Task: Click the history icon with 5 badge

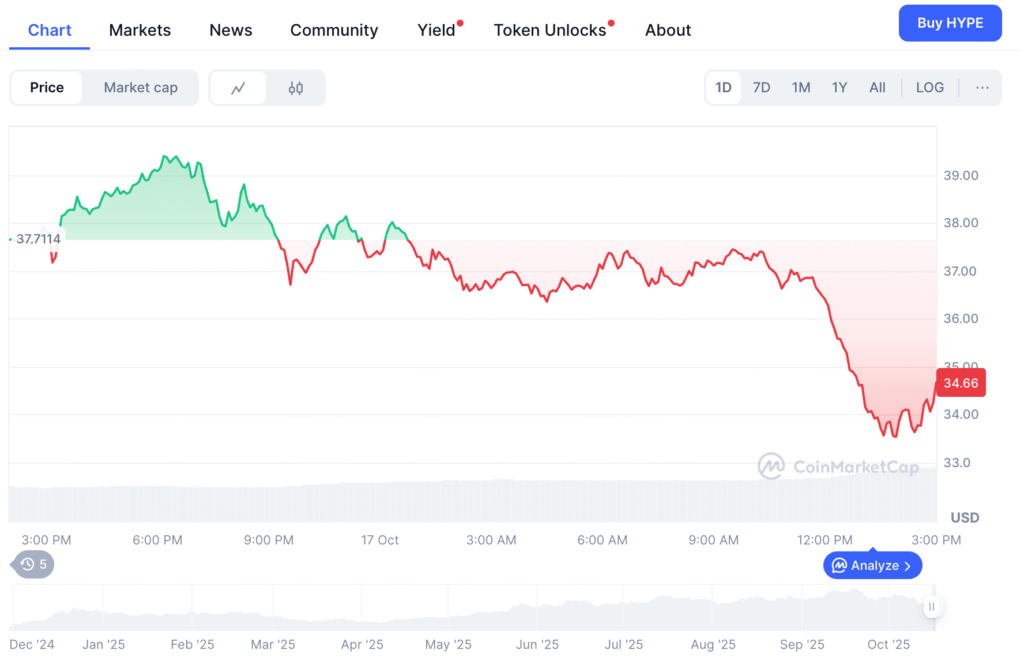Action: tap(33, 565)
